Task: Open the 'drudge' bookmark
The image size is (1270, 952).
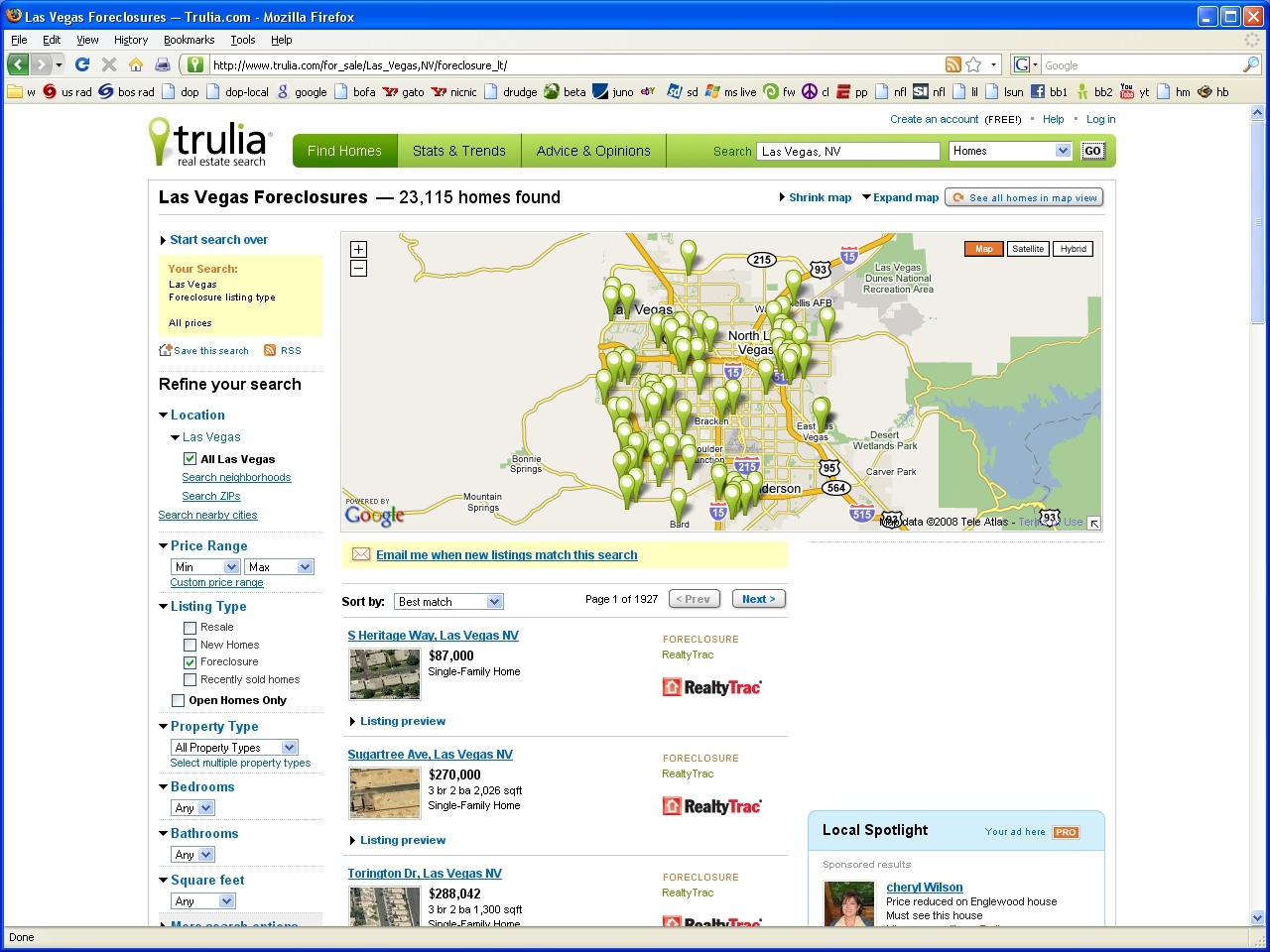Action: tap(510, 92)
